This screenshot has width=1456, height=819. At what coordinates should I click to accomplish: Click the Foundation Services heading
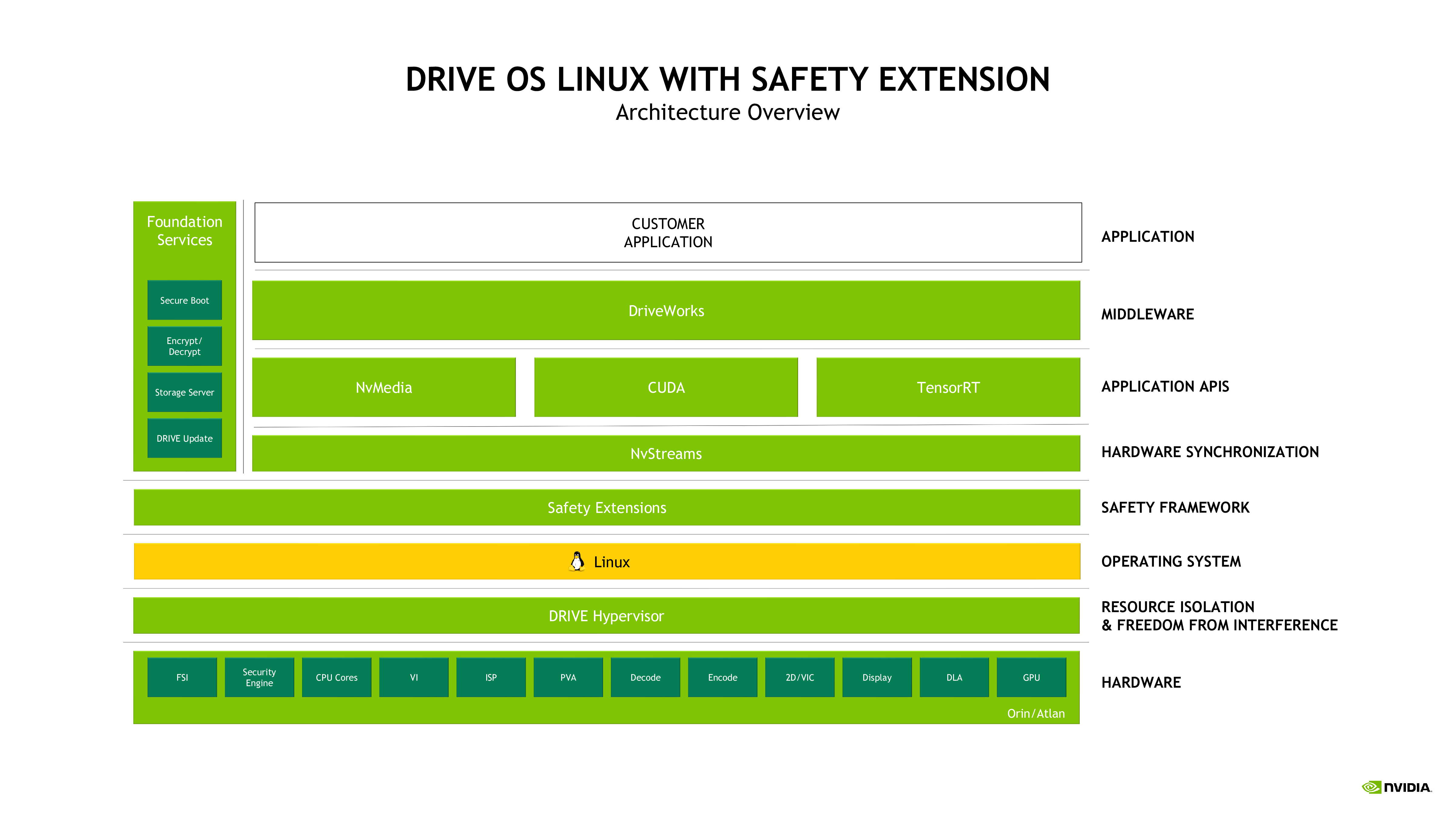pyautogui.click(x=184, y=231)
